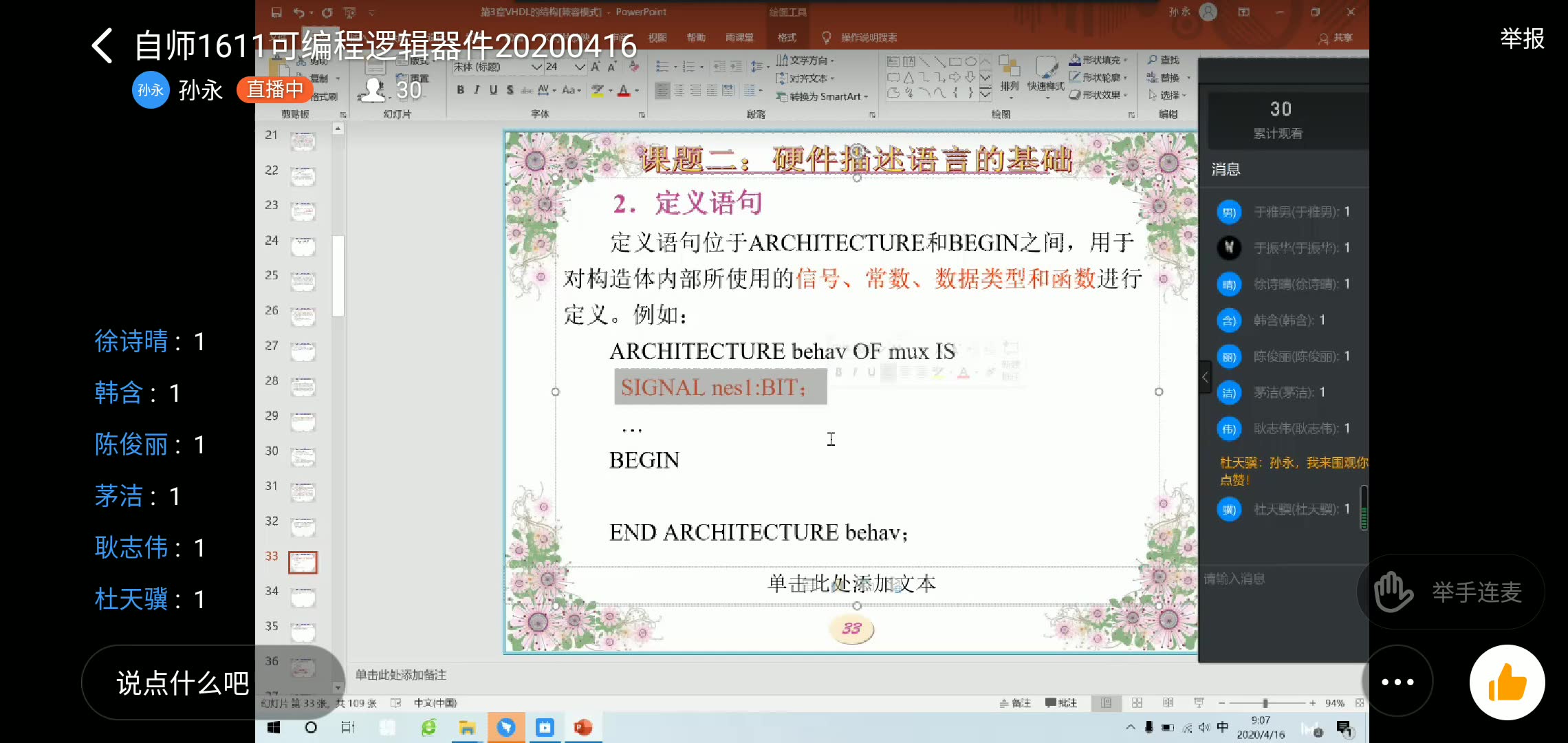Open the 格式 ribbon tab
The width and height of the screenshot is (1568, 743).
(x=787, y=37)
